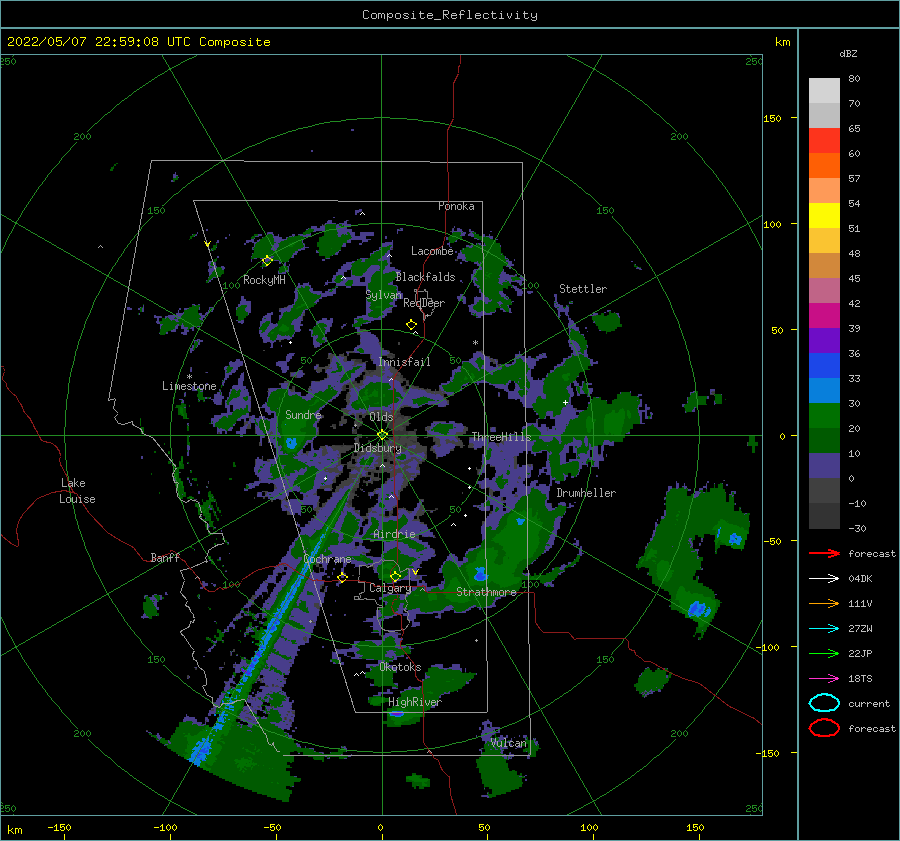Select the Vulcan label
This screenshot has width=900, height=841.
point(508,743)
